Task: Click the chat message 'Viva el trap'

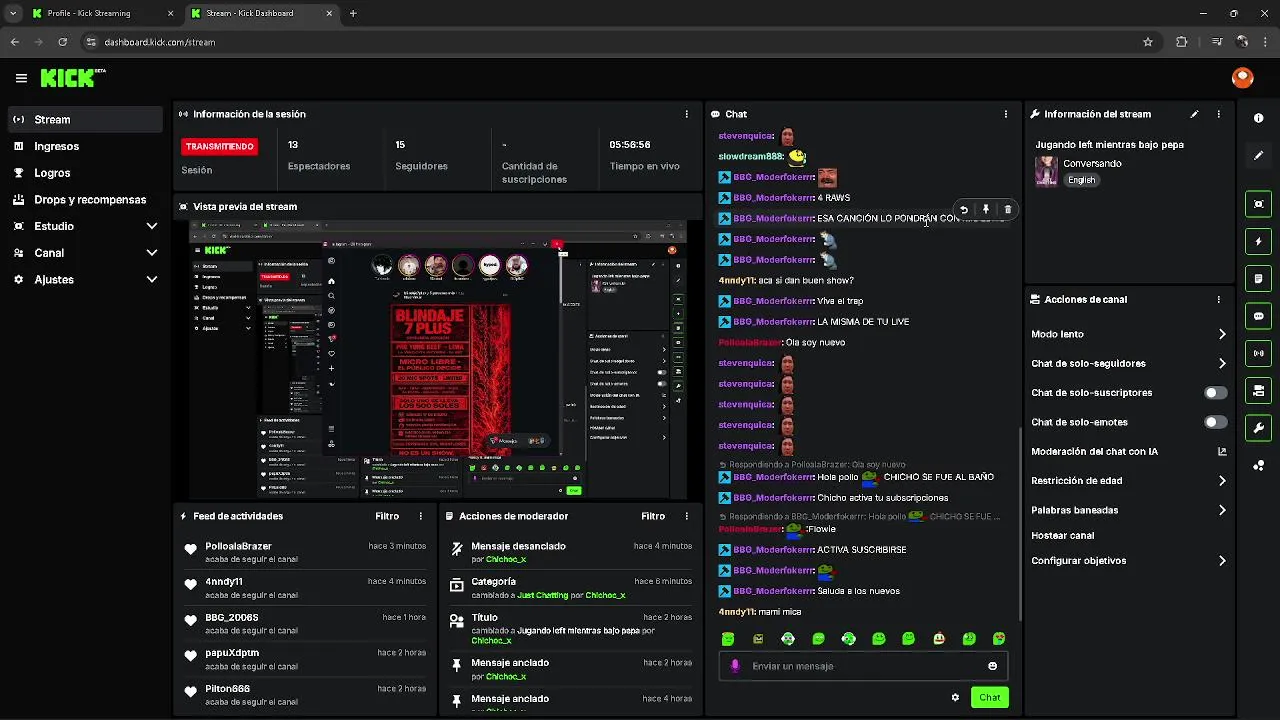Action: point(840,301)
